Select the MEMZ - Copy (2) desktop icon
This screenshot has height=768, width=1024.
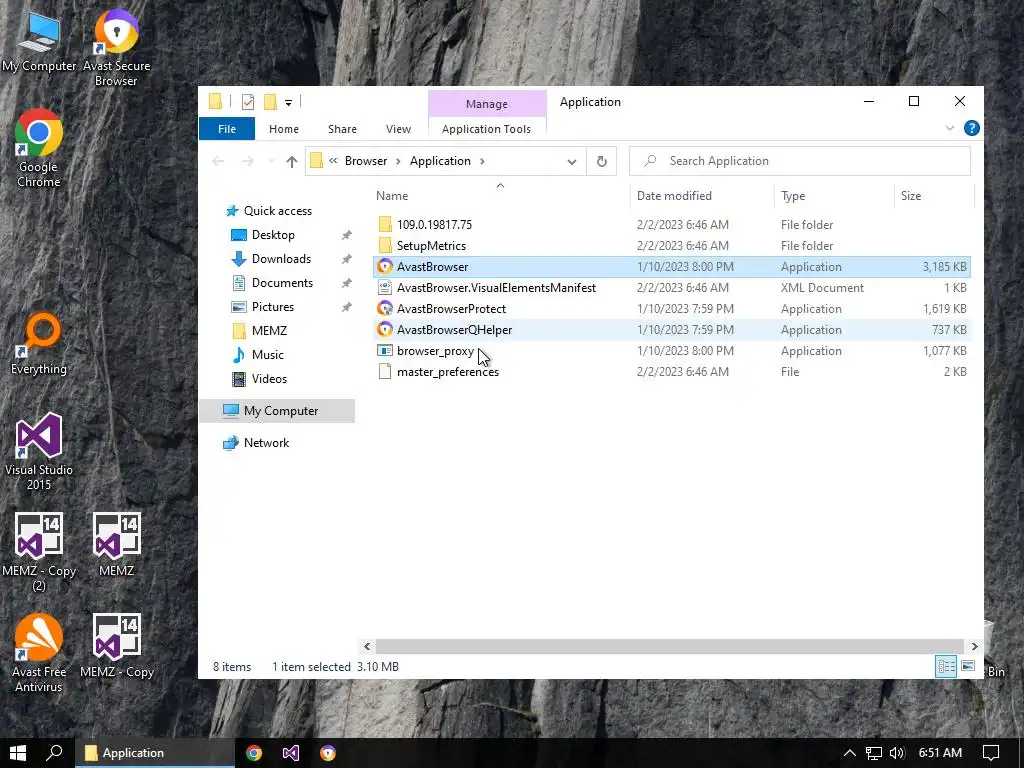point(39,552)
